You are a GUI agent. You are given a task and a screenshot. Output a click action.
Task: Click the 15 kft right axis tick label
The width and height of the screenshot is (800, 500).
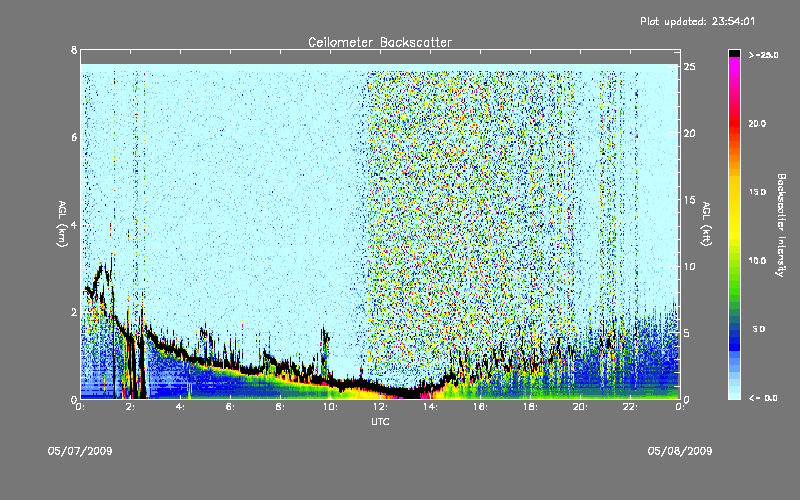coord(689,200)
